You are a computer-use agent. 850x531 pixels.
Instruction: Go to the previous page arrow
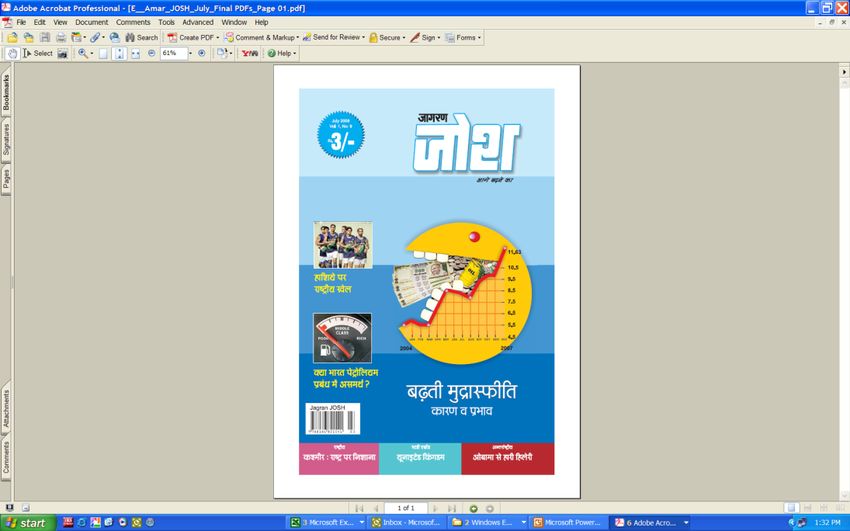[375, 508]
